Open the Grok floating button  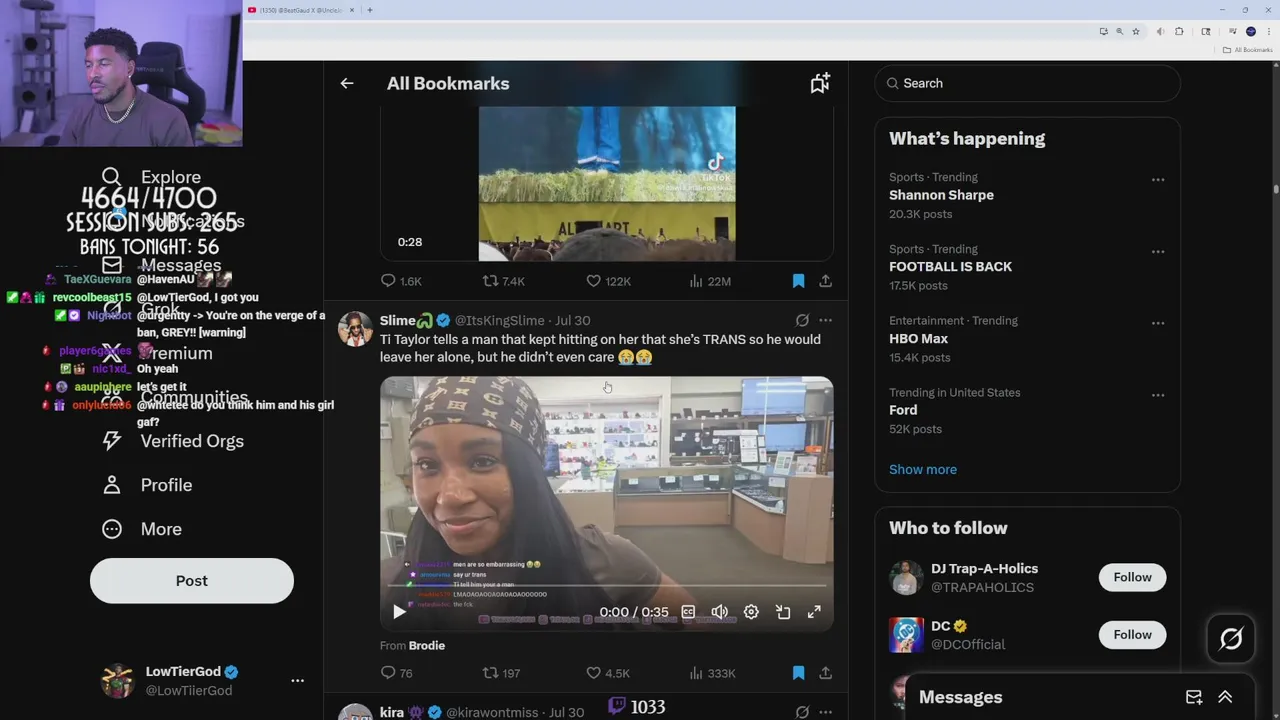(1231, 638)
